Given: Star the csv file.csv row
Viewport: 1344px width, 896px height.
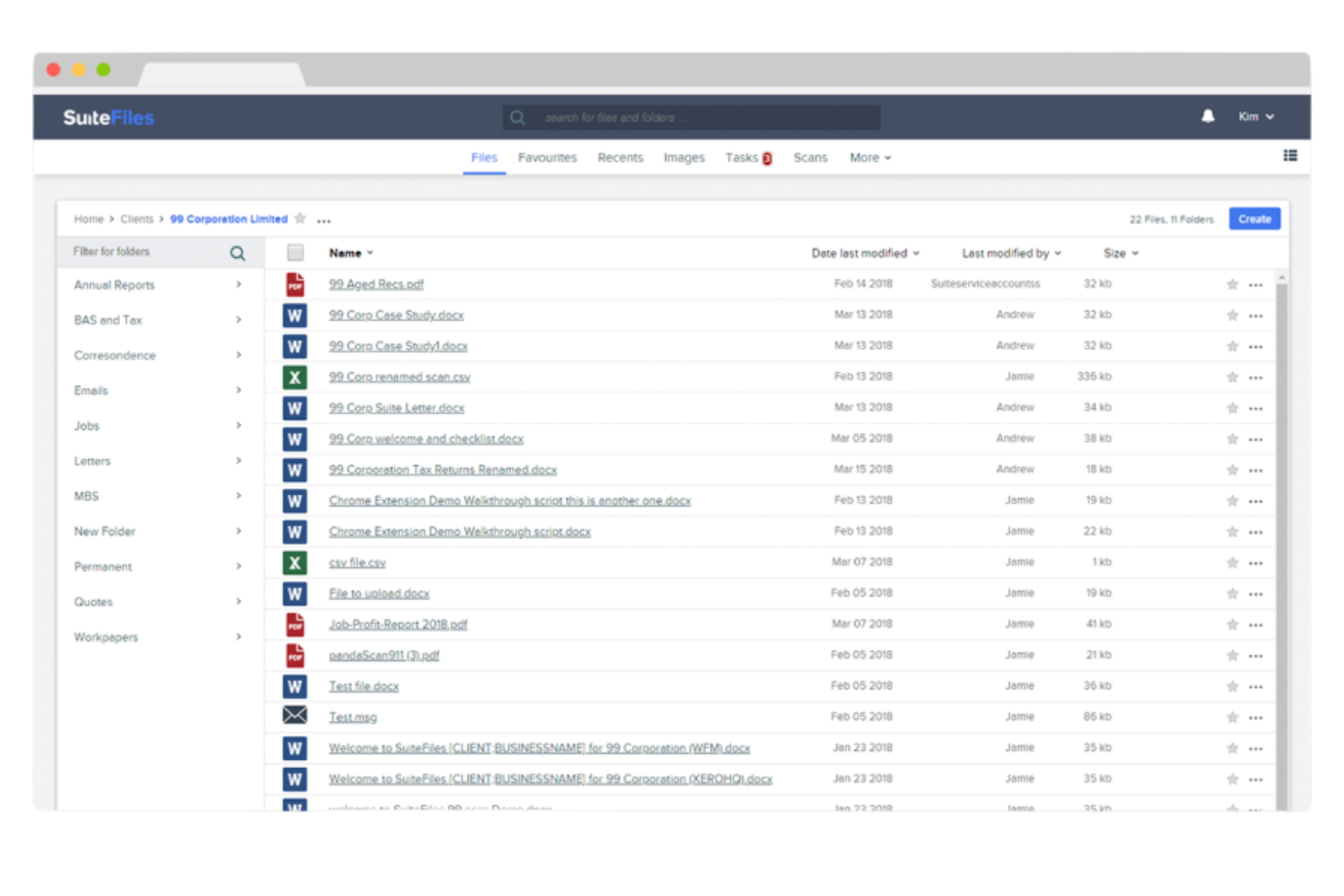Looking at the screenshot, I should coord(1232,563).
